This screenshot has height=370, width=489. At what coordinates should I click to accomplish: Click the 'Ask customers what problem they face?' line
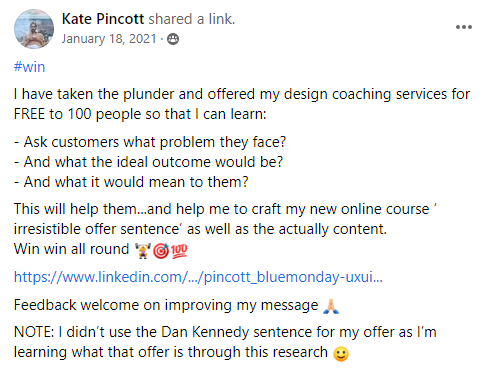(150, 142)
